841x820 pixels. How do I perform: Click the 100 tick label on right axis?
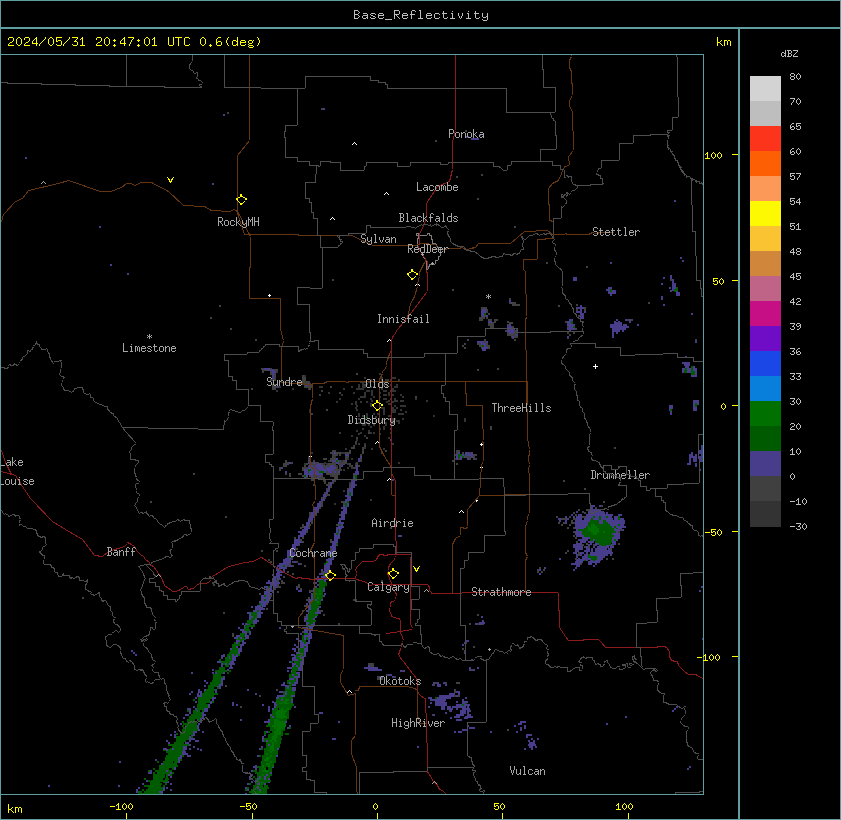(713, 156)
